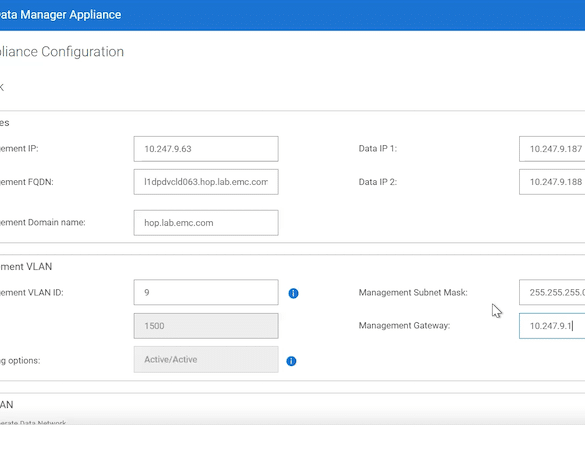Click the Management Subnet Mask input field
The width and height of the screenshot is (585, 472).
tap(552, 292)
